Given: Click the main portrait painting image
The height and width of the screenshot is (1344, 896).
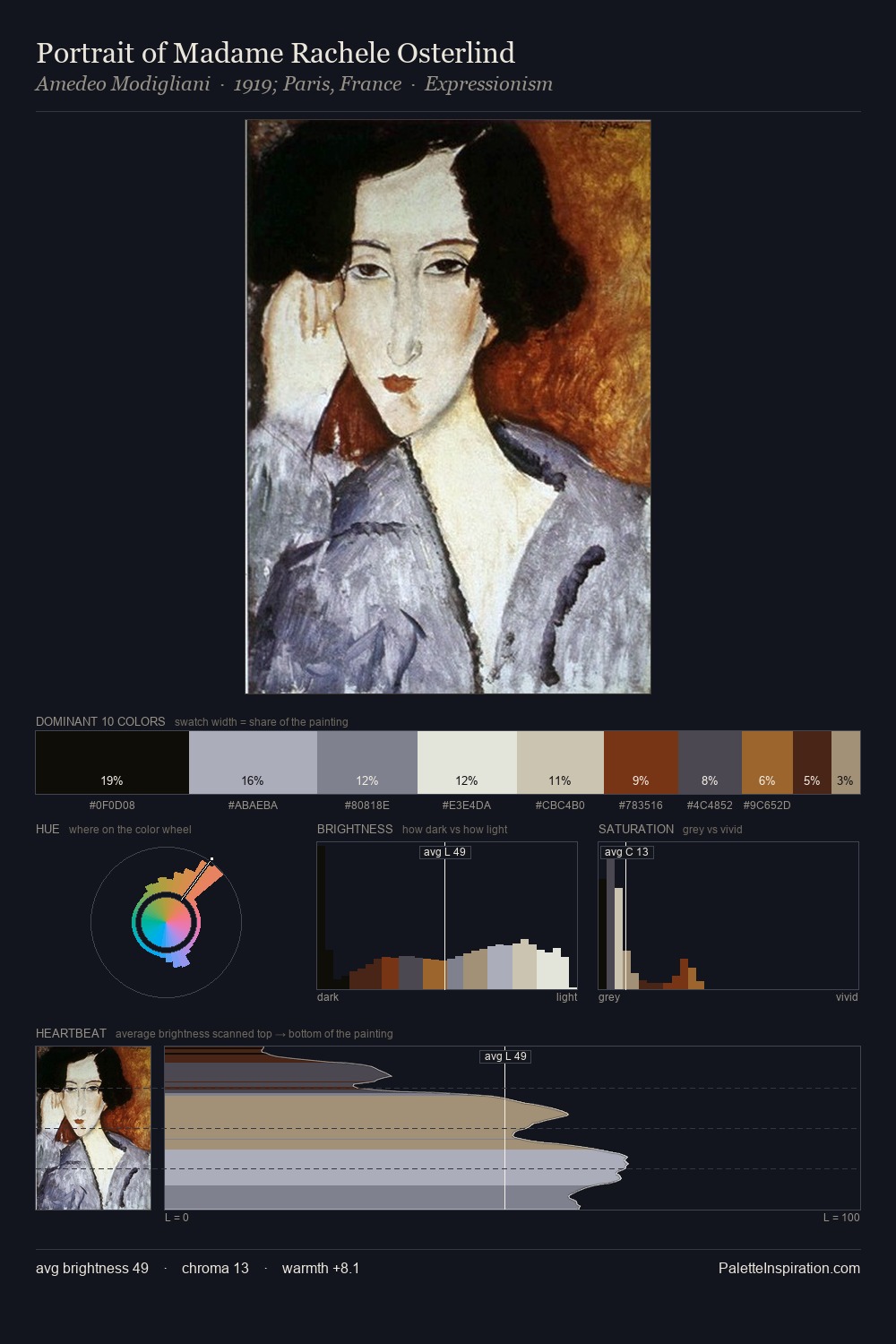Looking at the screenshot, I should click(448, 407).
